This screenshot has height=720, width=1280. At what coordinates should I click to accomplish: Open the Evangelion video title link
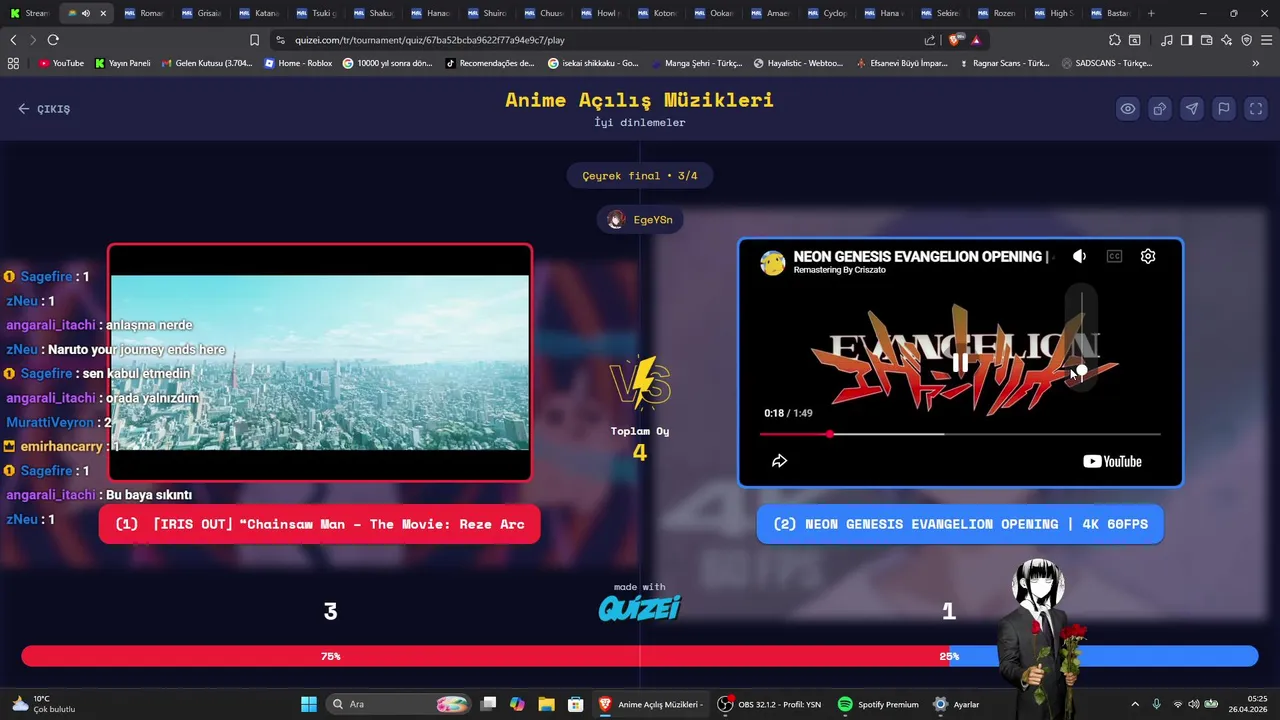(918, 256)
